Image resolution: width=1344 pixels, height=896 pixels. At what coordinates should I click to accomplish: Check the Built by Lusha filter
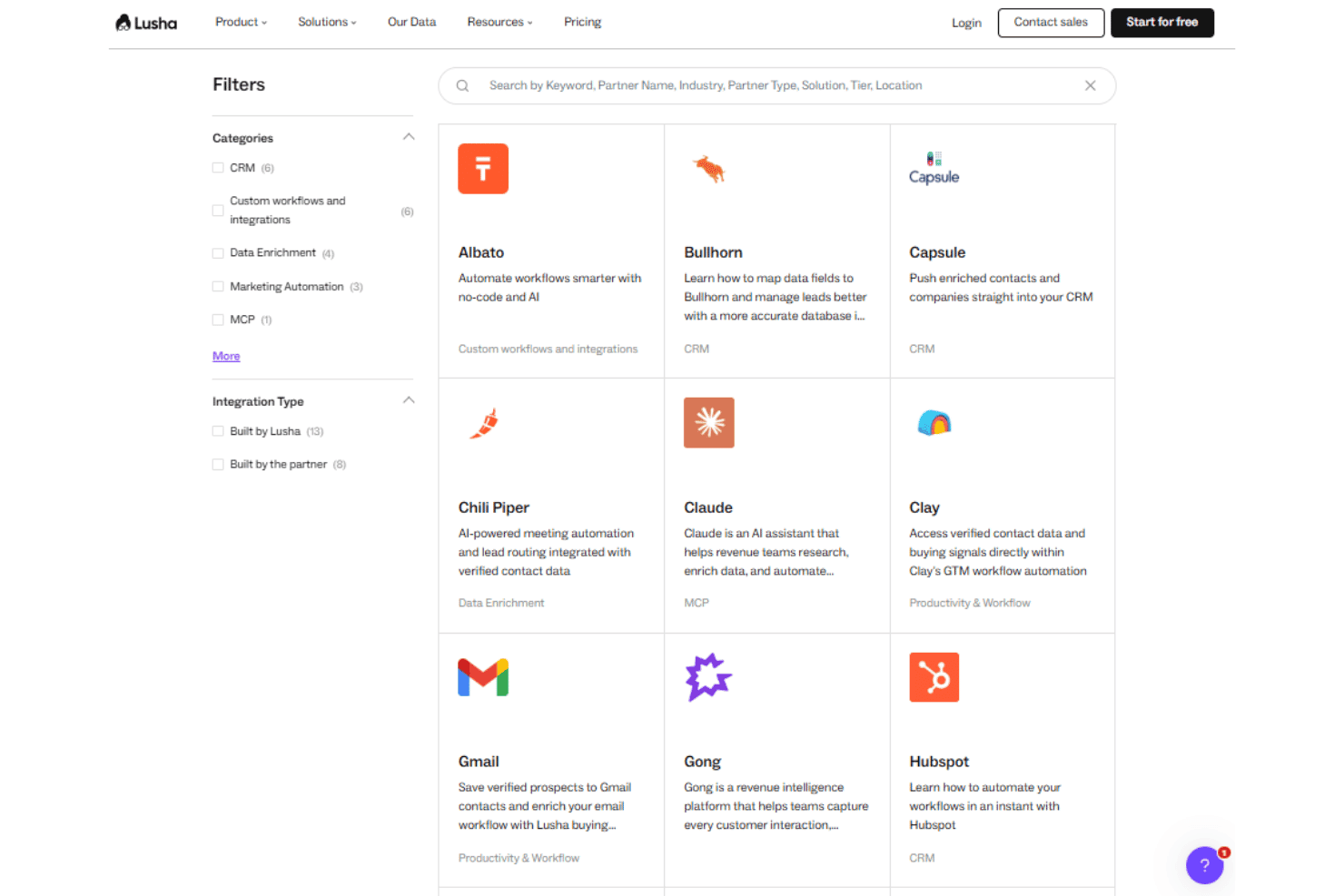218,431
